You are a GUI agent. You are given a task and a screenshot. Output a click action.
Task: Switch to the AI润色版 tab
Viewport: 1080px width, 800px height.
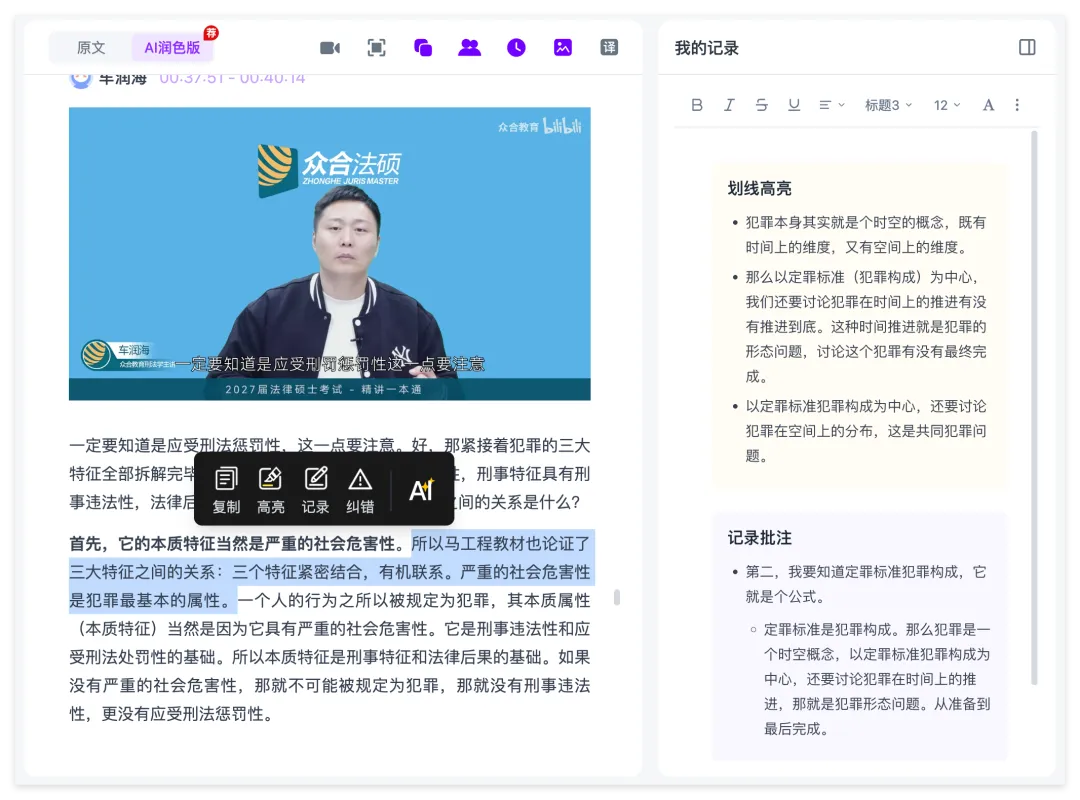tap(172, 48)
